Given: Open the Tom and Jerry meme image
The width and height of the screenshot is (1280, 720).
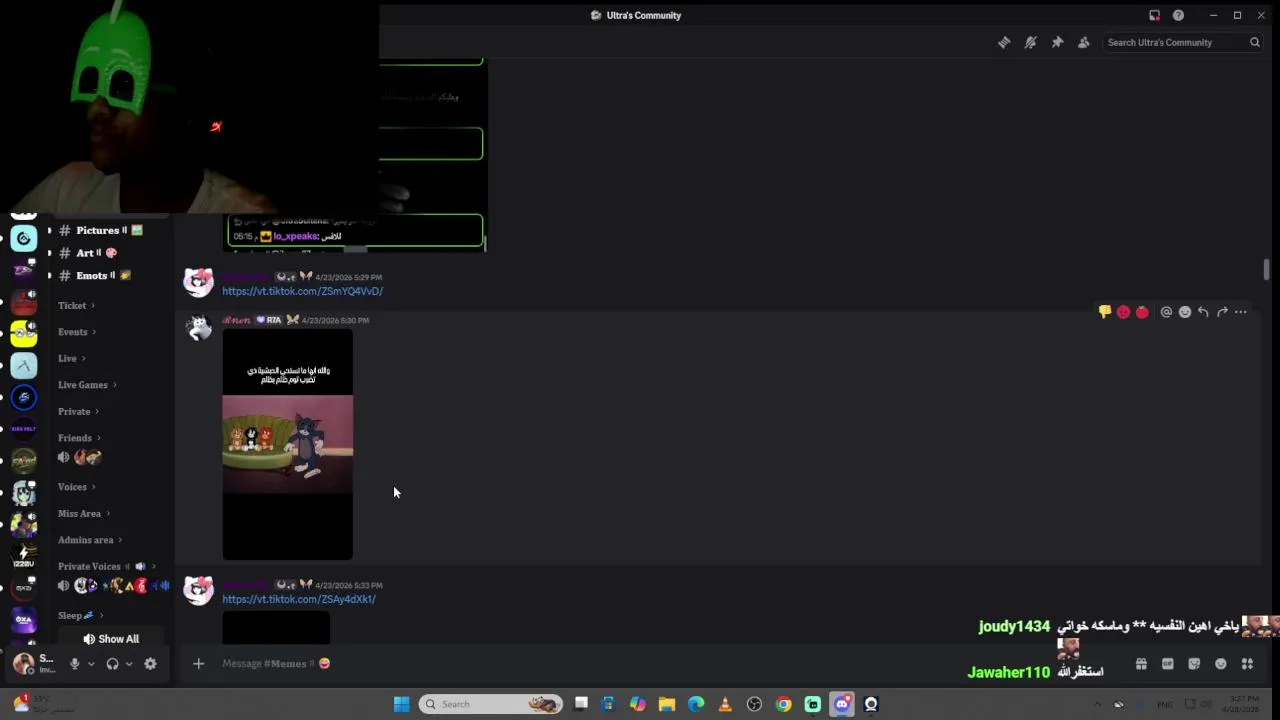Looking at the screenshot, I should coord(287,445).
